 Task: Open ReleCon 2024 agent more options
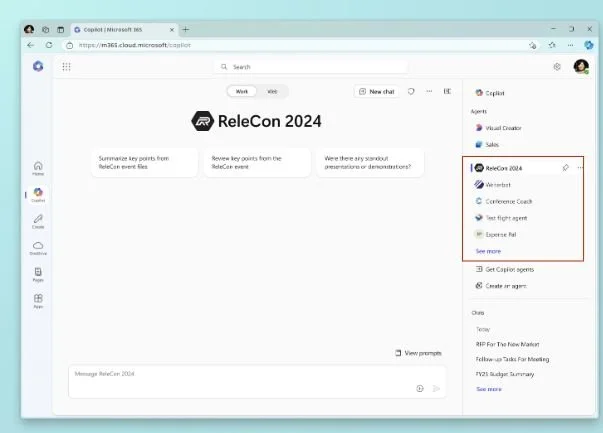580,168
